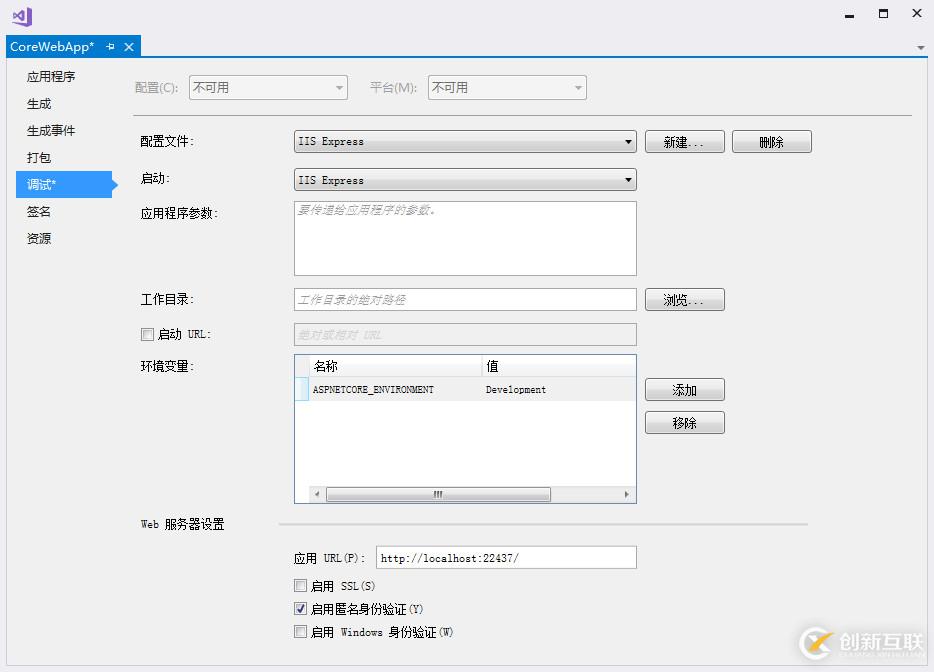This screenshot has height=672, width=934.
Task: Go to the 资源 page
Action: click(x=38, y=238)
